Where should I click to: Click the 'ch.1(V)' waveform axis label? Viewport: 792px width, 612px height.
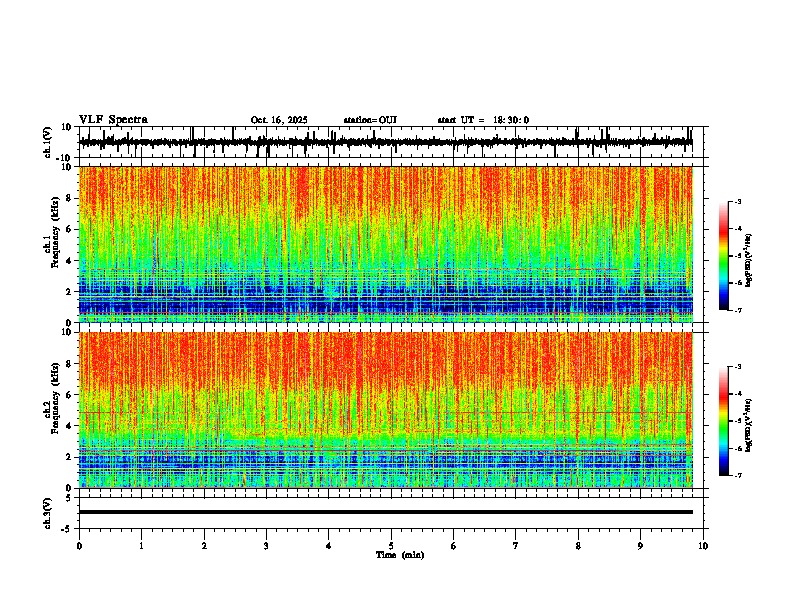pyautogui.click(x=48, y=142)
